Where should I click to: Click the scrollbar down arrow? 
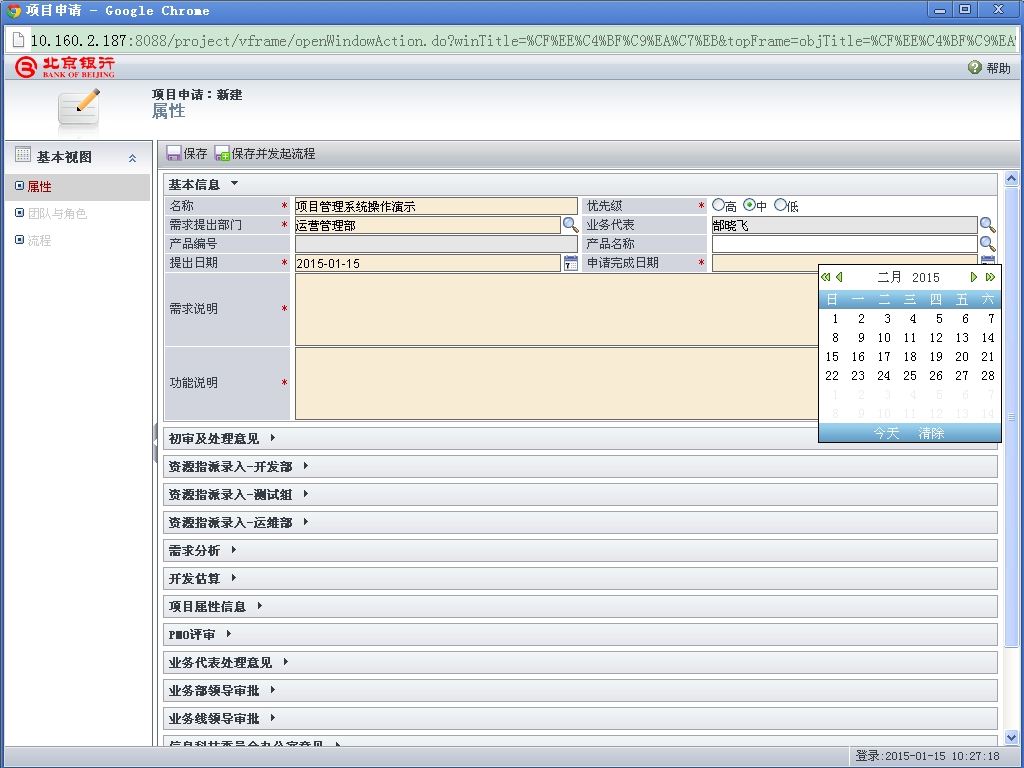click(x=1011, y=737)
